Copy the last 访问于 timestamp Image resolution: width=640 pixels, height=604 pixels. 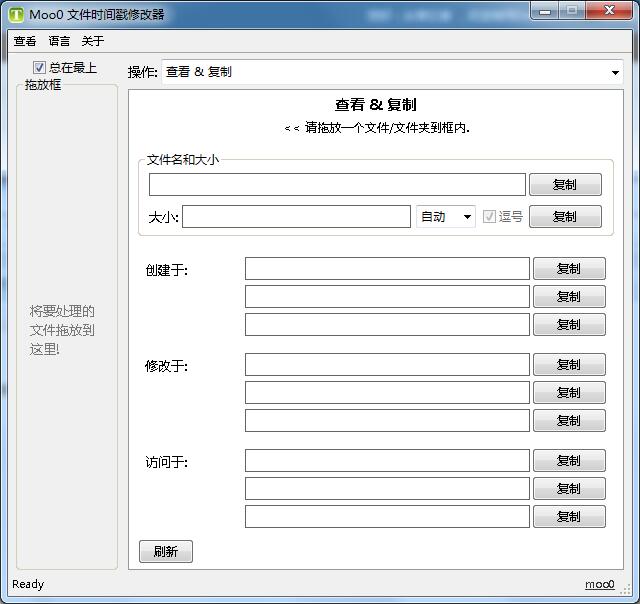coord(568,516)
